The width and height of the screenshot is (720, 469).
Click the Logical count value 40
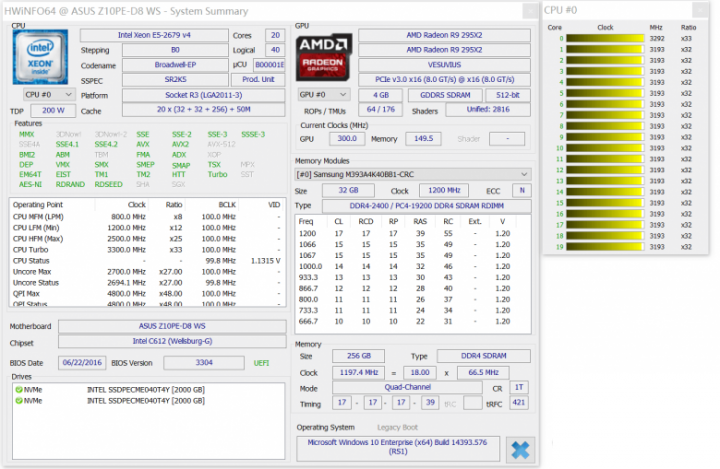point(275,50)
